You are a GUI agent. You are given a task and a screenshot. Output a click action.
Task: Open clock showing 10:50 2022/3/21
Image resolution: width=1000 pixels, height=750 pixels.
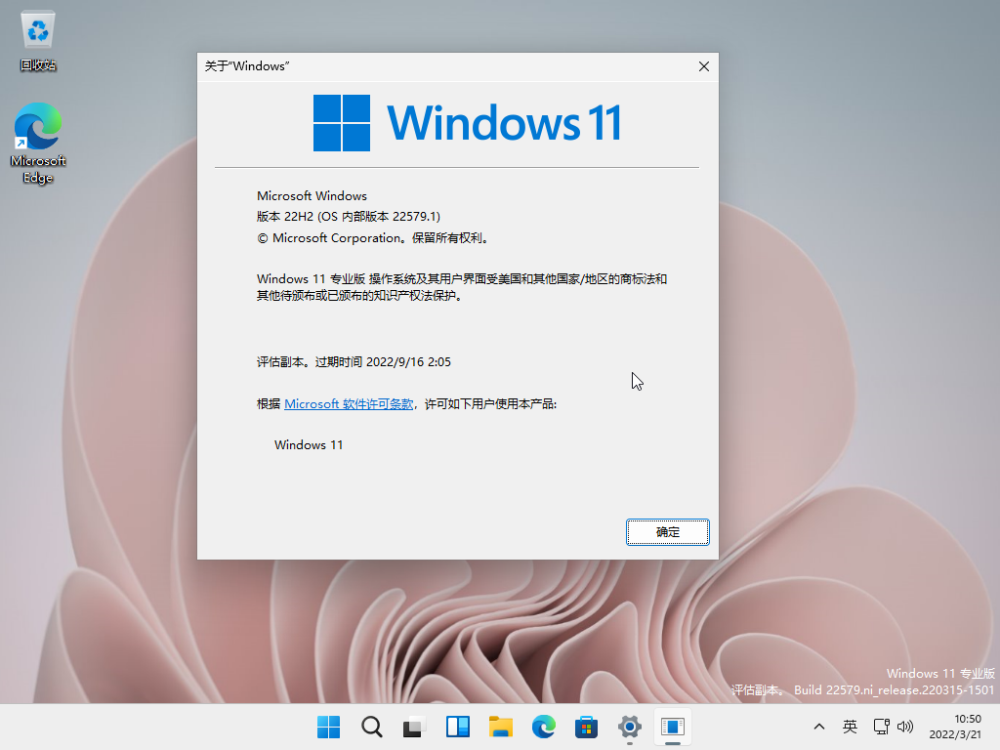[x=955, y=726]
